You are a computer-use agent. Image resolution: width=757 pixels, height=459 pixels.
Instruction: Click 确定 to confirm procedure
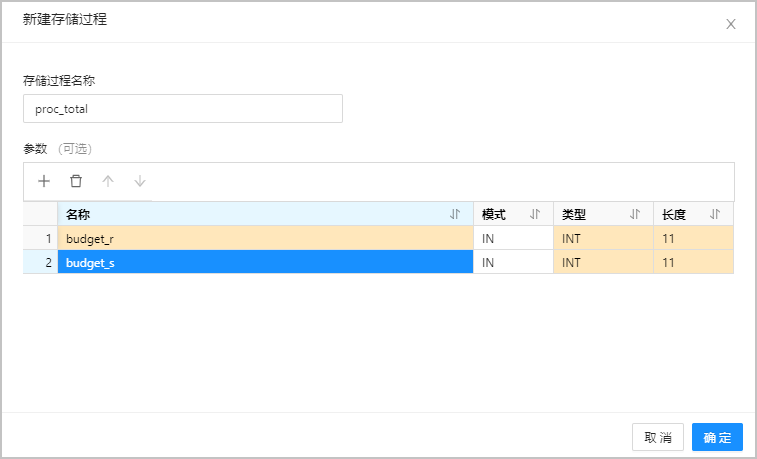pos(717,437)
